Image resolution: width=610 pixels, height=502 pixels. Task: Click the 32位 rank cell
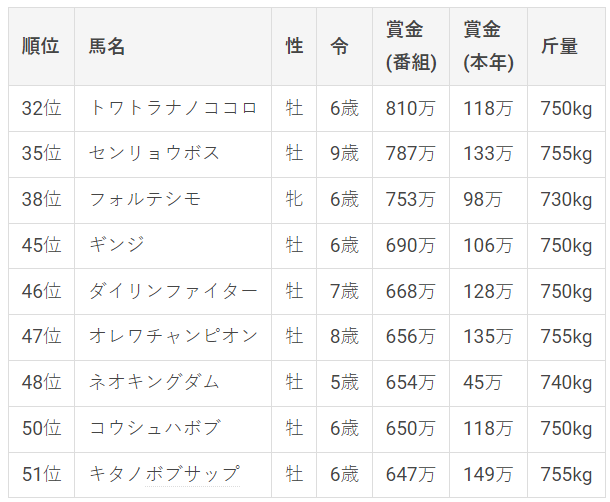tap(42, 108)
